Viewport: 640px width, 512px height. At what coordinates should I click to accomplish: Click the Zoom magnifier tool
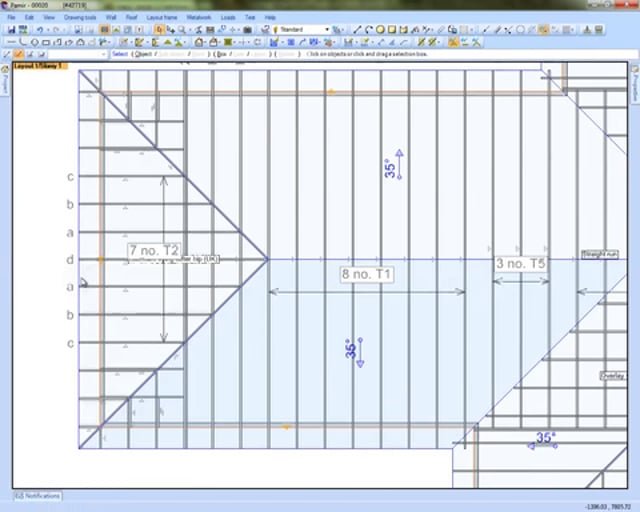pyautogui.click(x=181, y=30)
